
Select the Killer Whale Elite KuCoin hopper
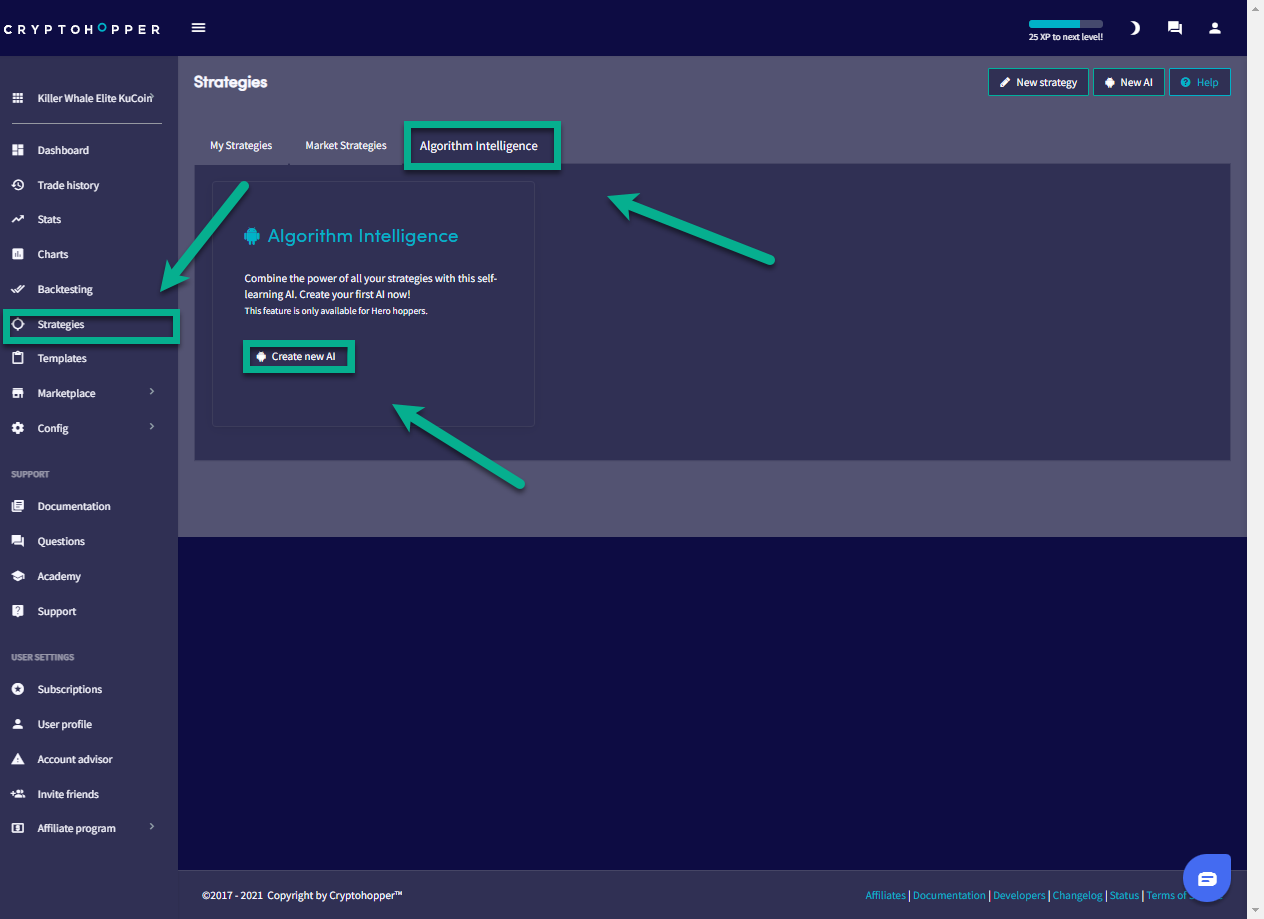94,98
